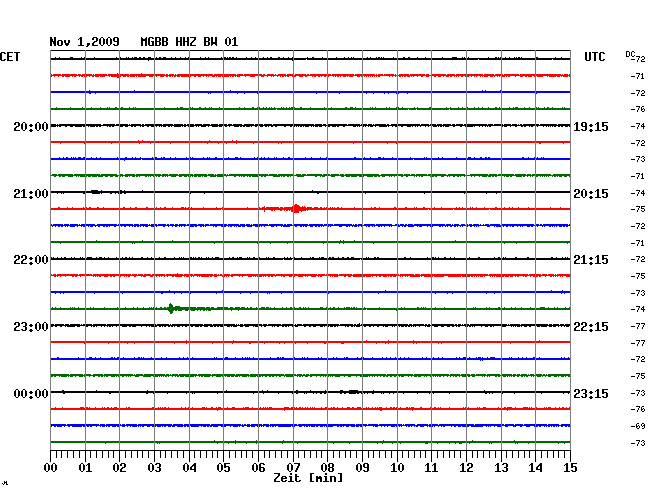Click black spike on 21:00 trace near minute 01
The width and height of the screenshot is (650, 494).
click(x=96, y=192)
